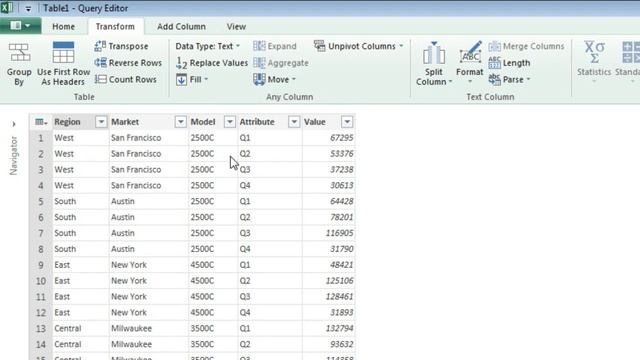Image resolution: width=640 pixels, height=360 pixels.
Task: Open the Move column command
Action: pos(274,79)
